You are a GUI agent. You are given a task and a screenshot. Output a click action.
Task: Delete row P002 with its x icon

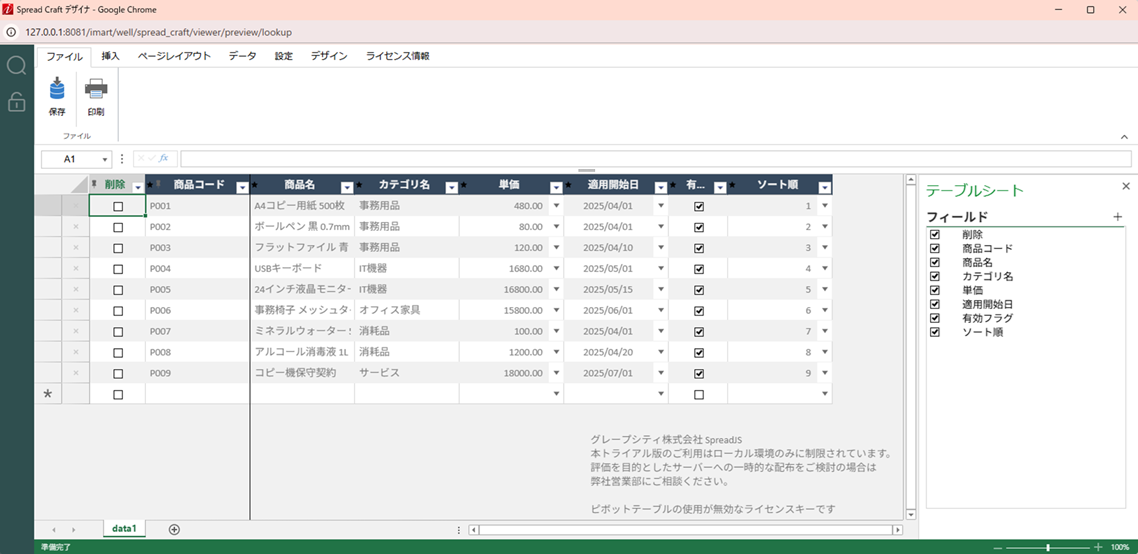76,227
